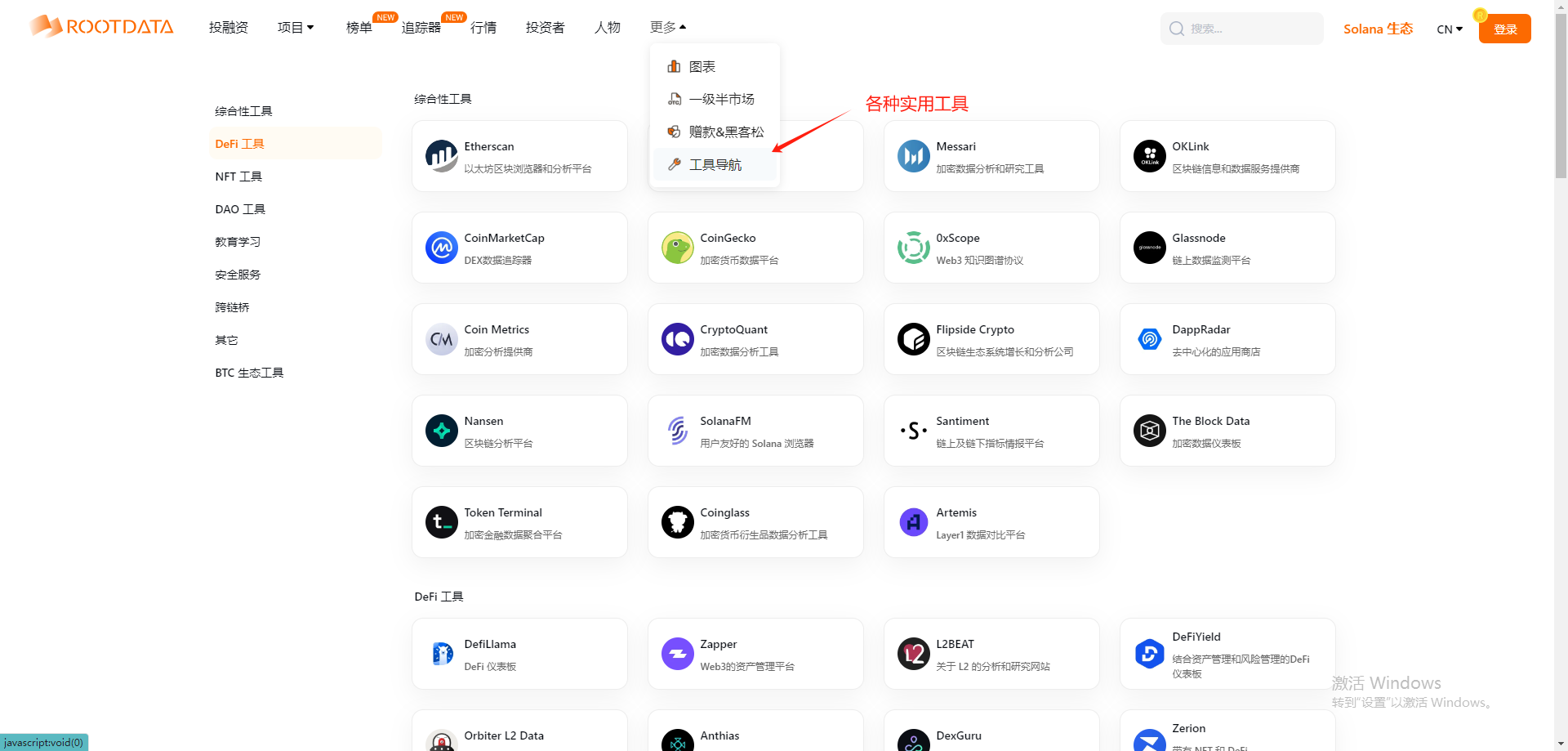Select BTC 生态工具 in the sidebar

point(295,373)
